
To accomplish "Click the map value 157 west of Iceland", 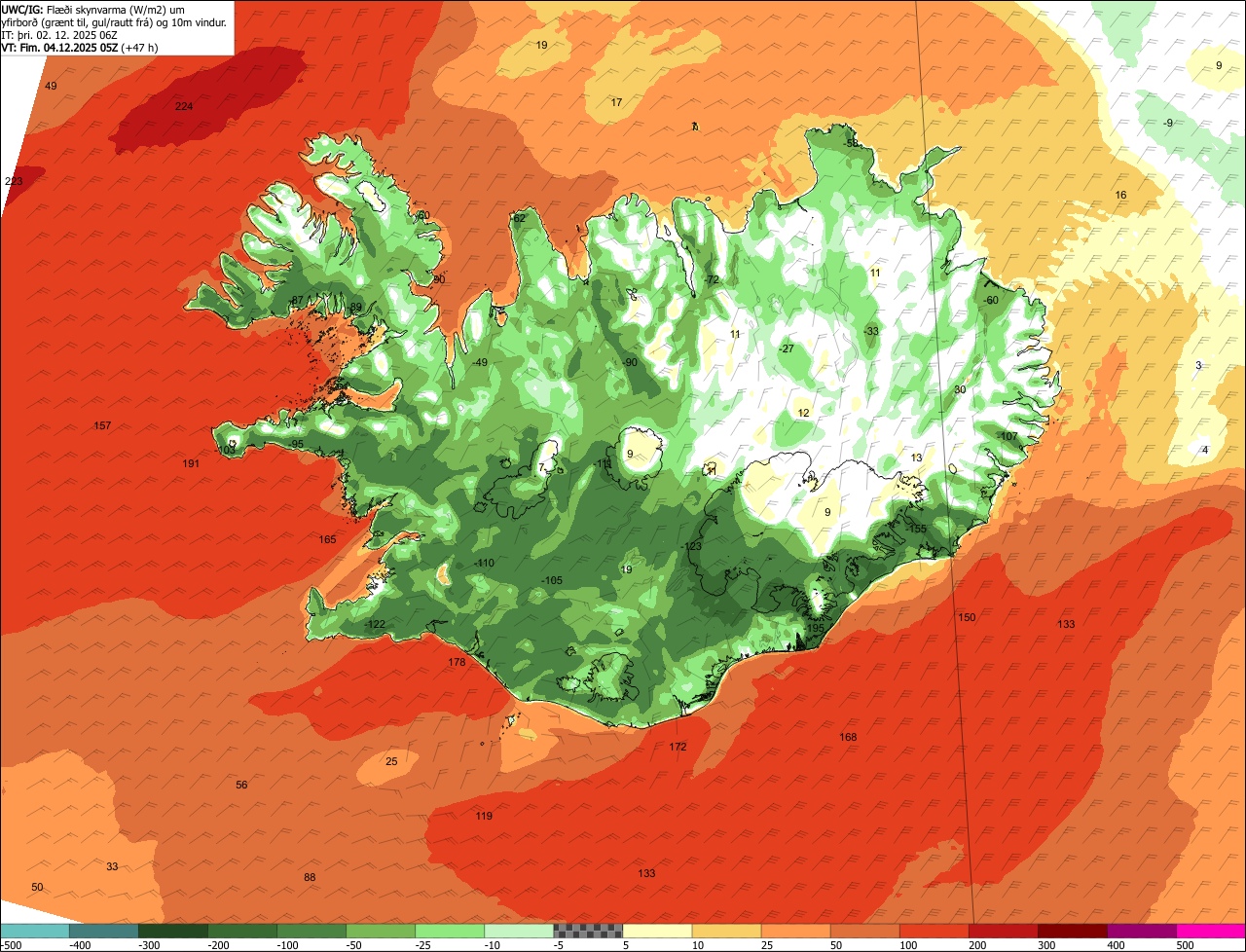I will click(x=102, y=426).
